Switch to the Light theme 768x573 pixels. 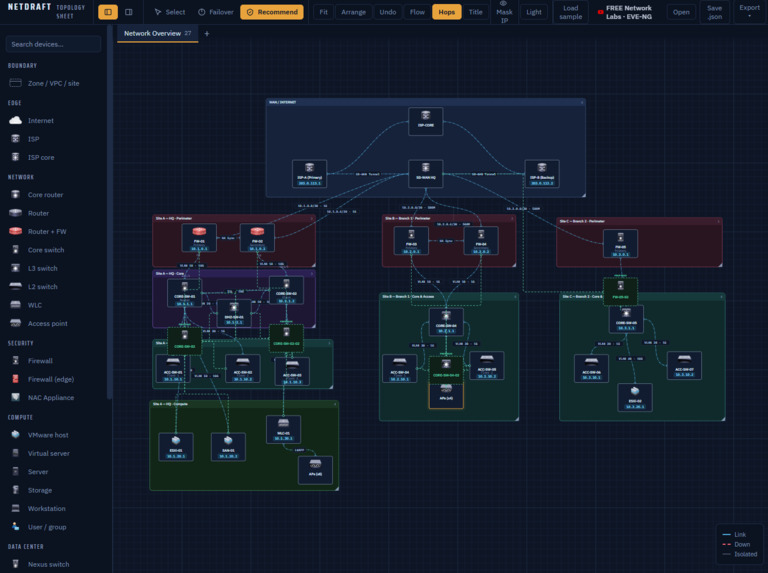coord(534,12)
